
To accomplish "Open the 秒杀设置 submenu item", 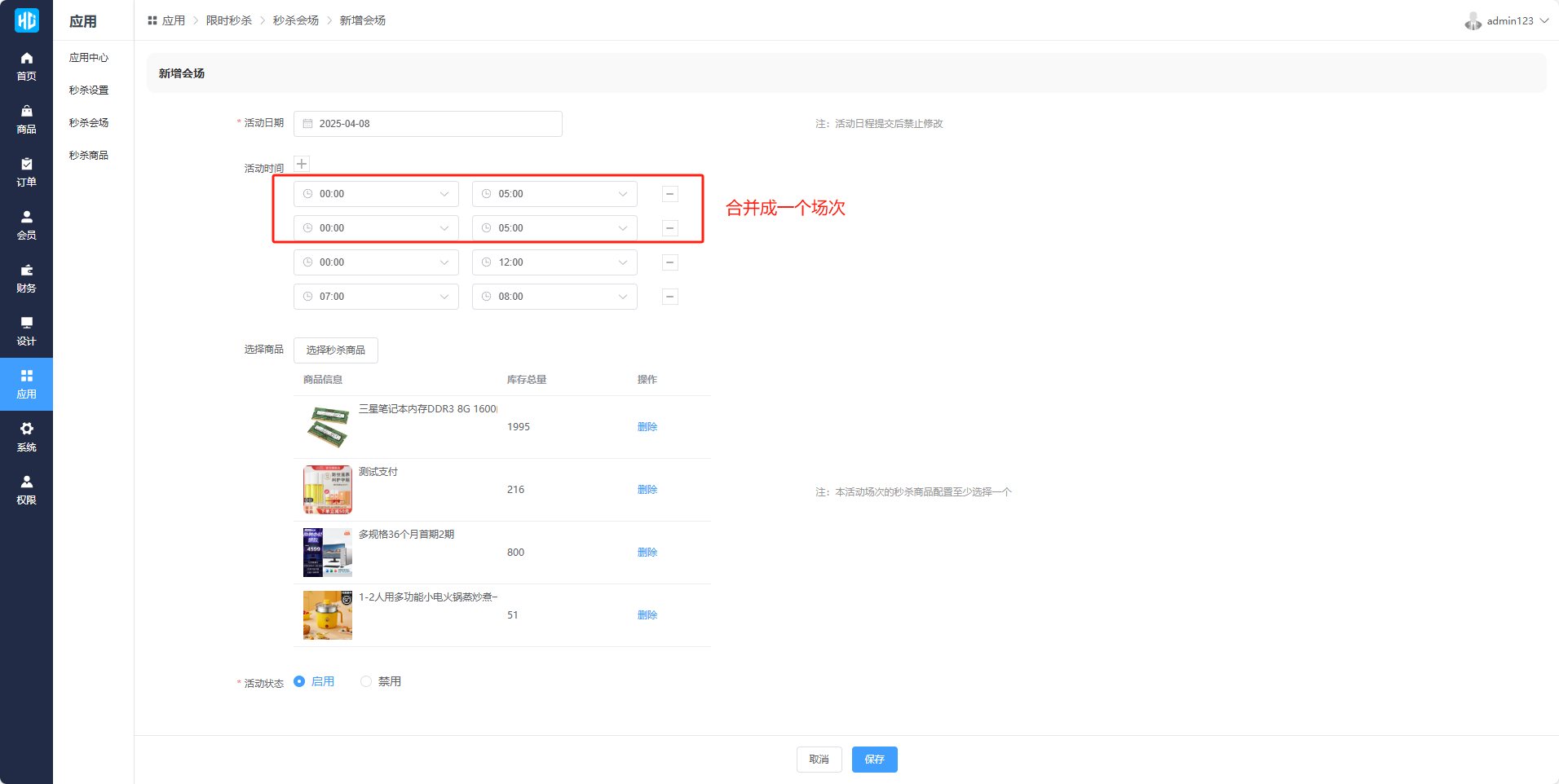I will point(89,90).
